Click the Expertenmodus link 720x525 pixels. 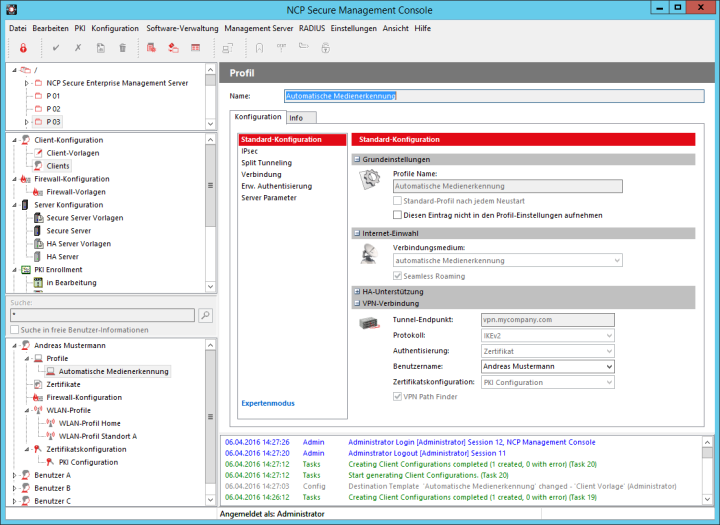[x=268, y=403]
